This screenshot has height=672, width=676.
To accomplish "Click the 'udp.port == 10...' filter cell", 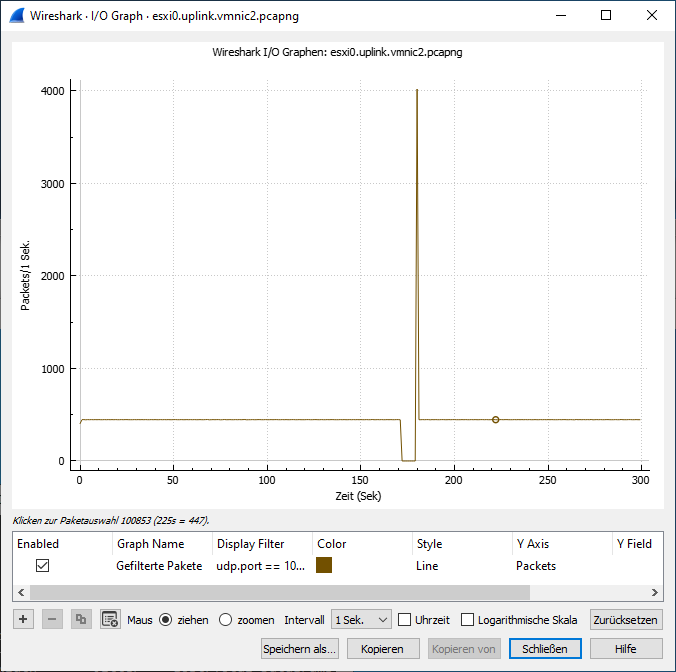I will pyautogui.click(x=260, y=566).
